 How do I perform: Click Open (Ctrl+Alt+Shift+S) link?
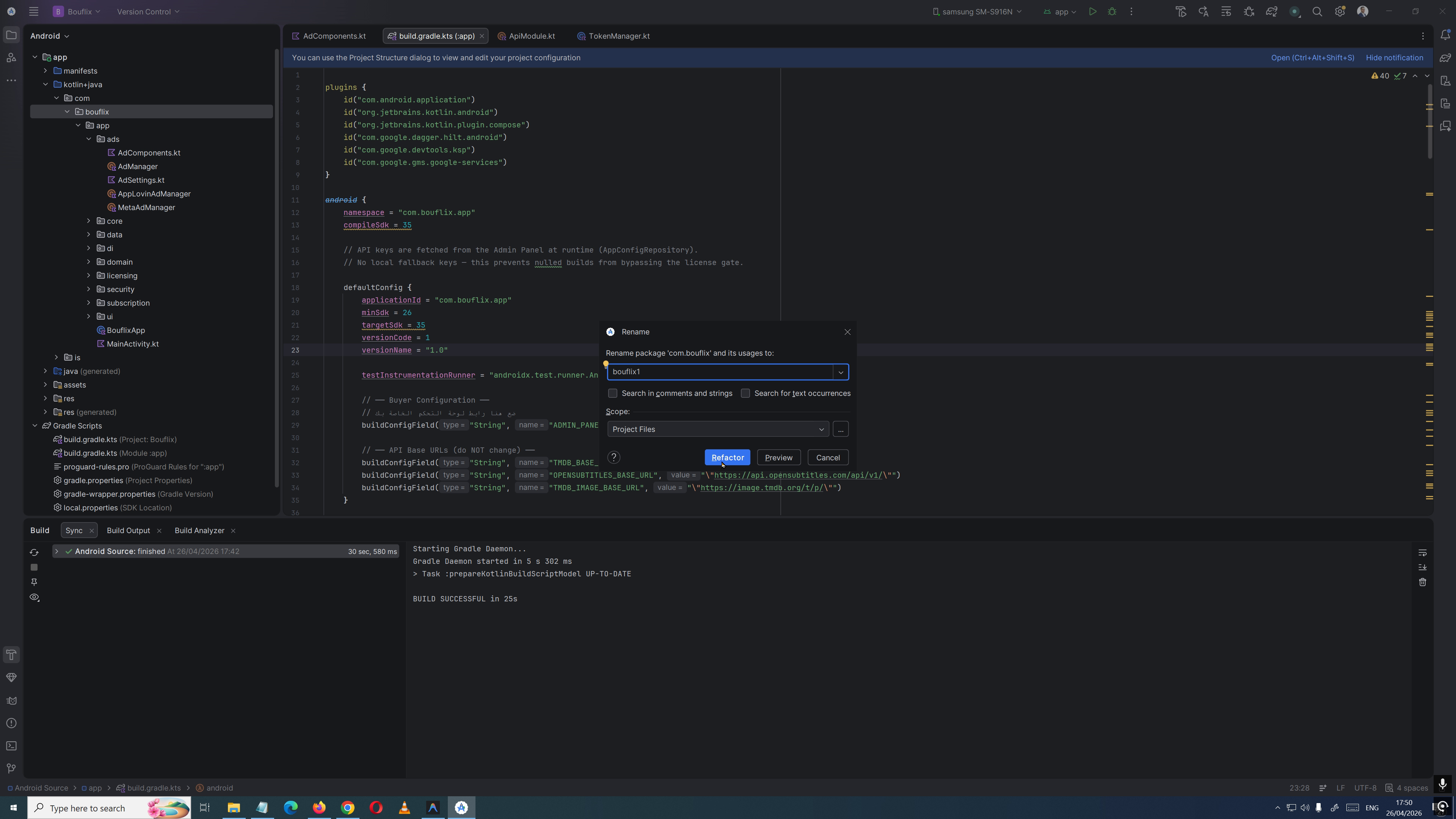click(1312, 58)
